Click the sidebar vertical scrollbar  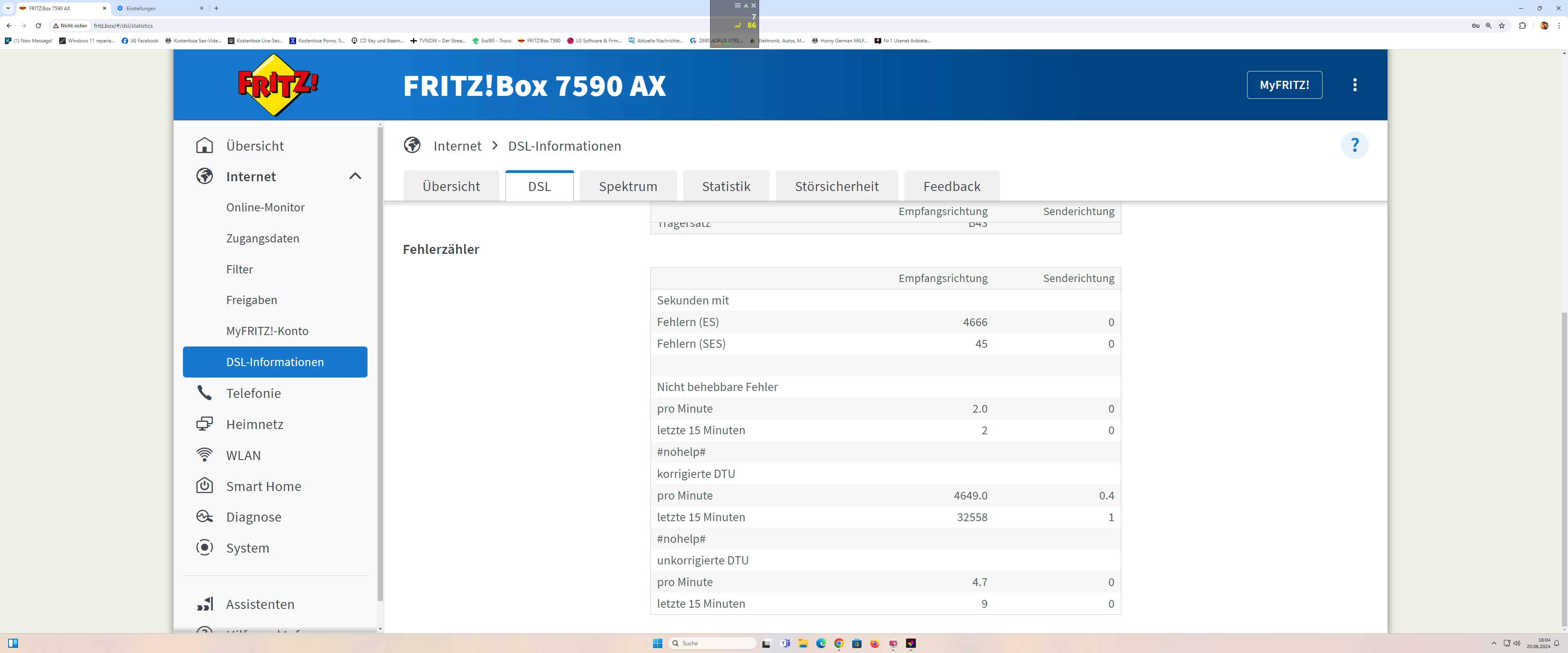click(380, 365)
